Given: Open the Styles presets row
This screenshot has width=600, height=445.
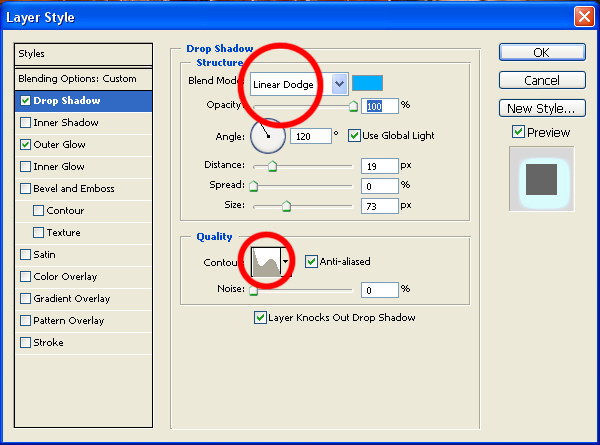Looking at the screenshot, I should [x=83, y=54].
